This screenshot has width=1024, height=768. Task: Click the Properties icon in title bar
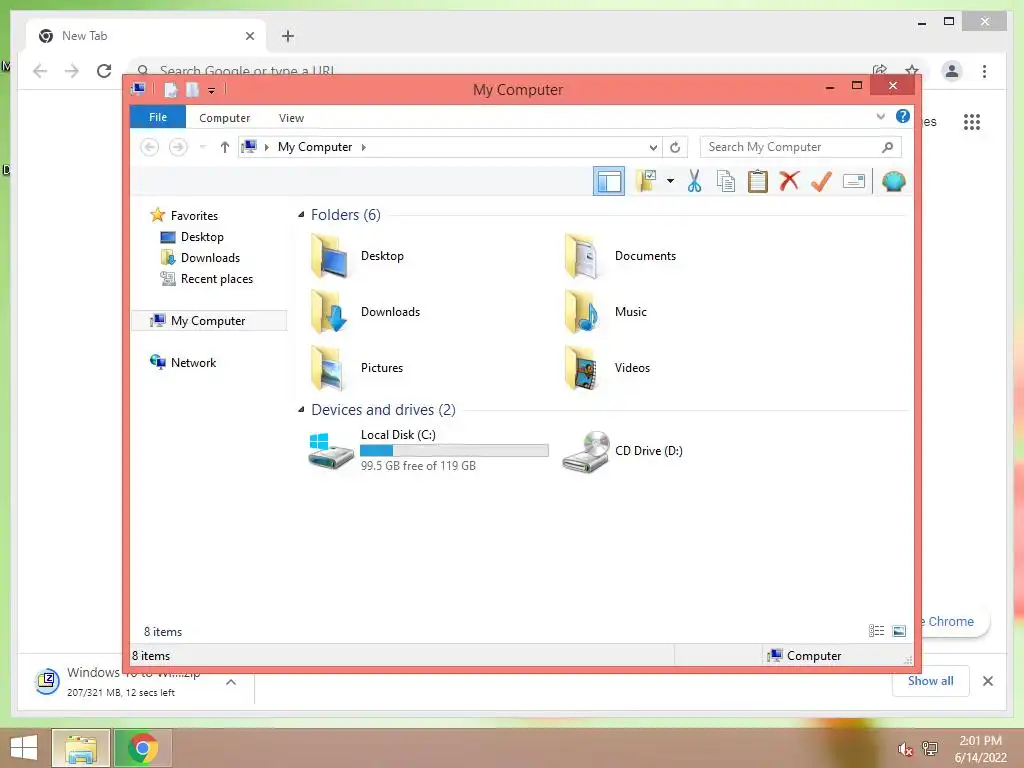coord(170,89)
